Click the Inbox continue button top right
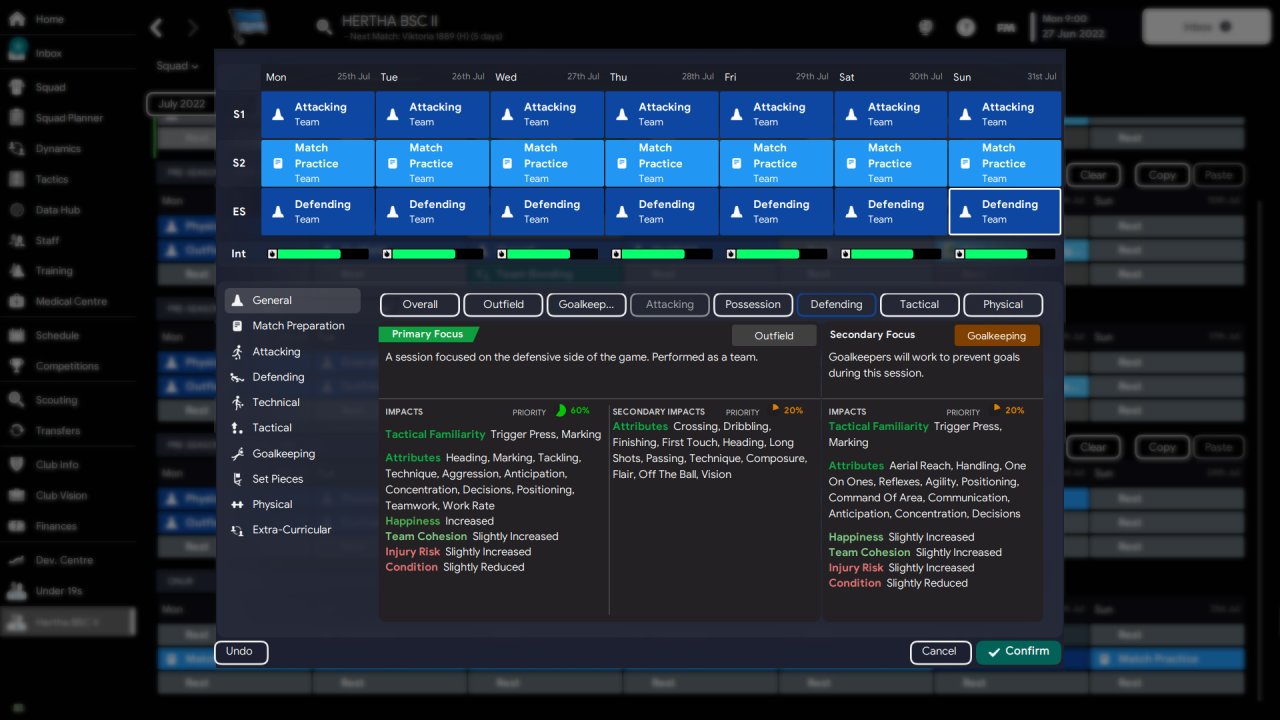Image resolution: width=1280 pixels, height=720 pixels. point(1206,27)
